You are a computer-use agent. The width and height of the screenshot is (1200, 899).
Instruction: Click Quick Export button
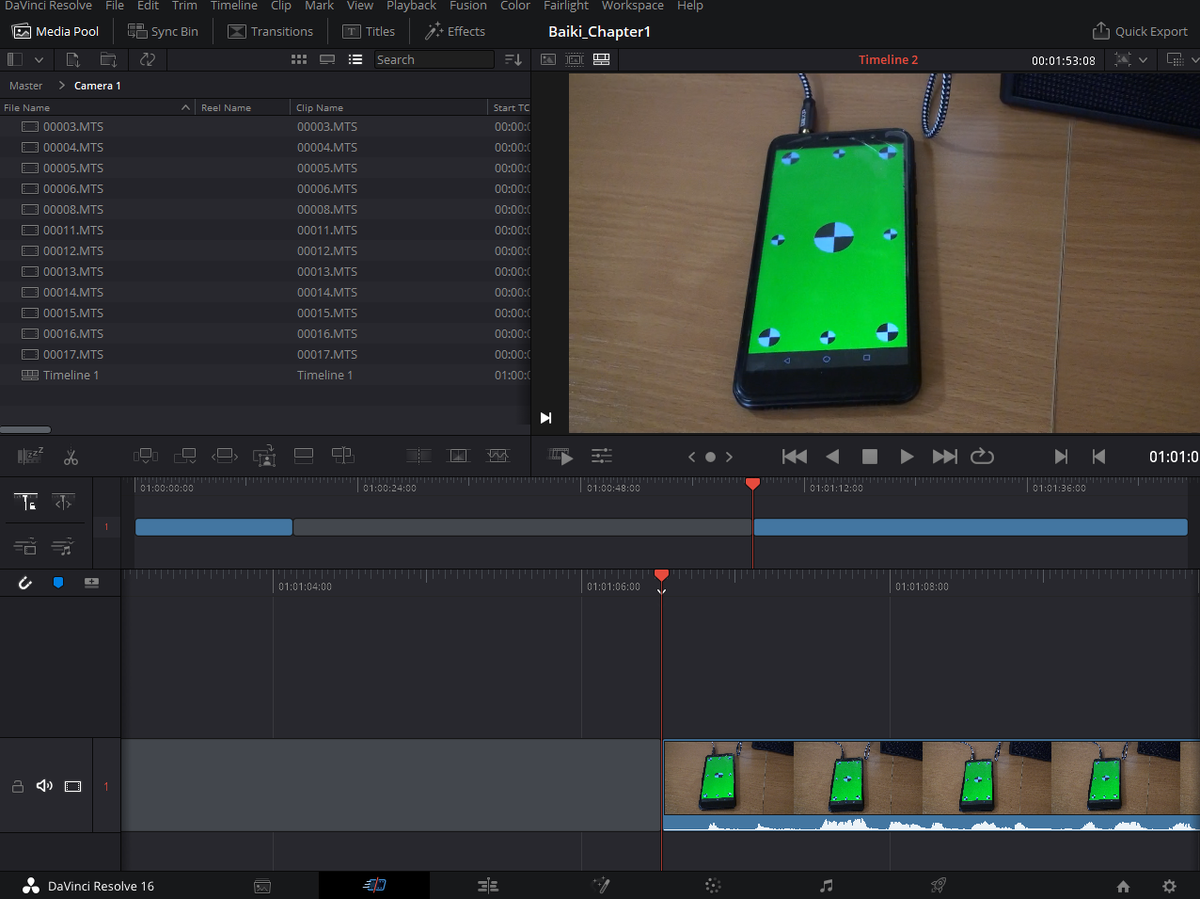click(1140, 31)
